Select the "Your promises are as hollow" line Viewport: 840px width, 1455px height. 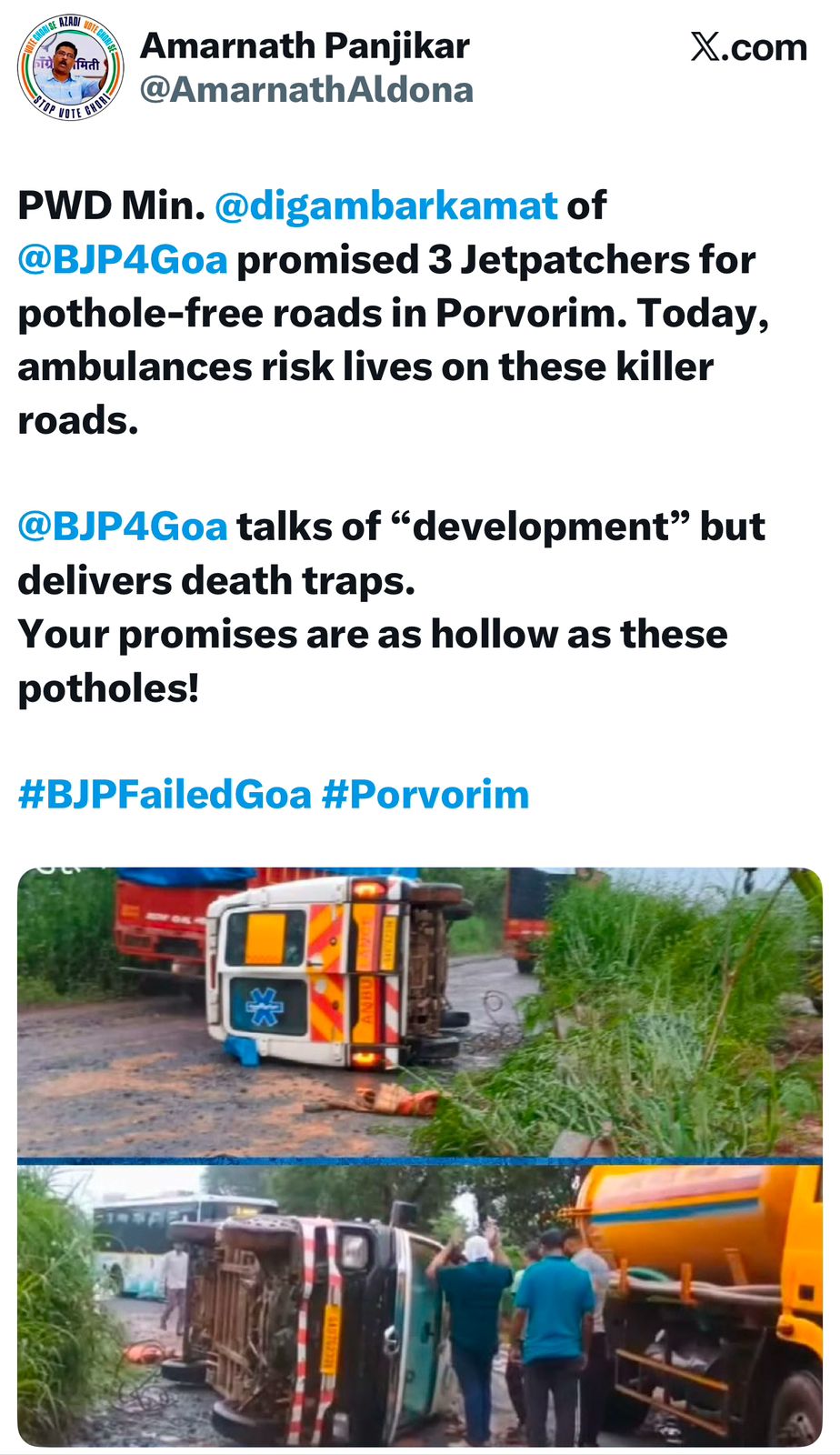coord(373,634)
